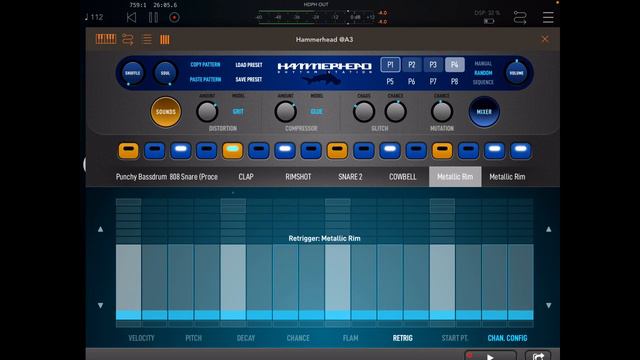Click the retrigger bar for step 1
Image resolution: width=640 pixels, height=360 pixels.
pyautogui.click(x=129, y=263)
